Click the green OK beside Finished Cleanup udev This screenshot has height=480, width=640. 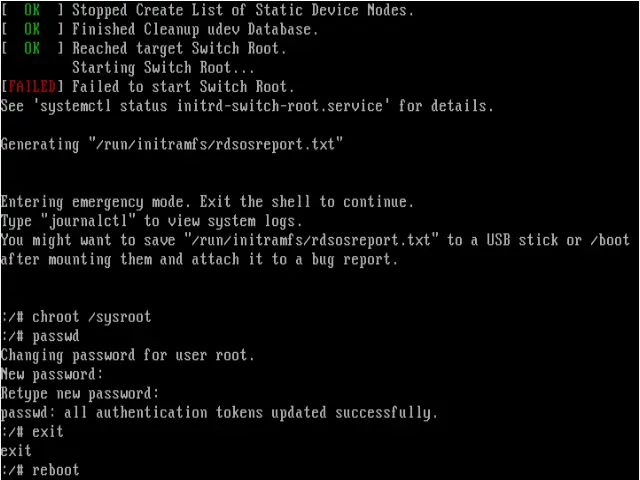point(32,29)
